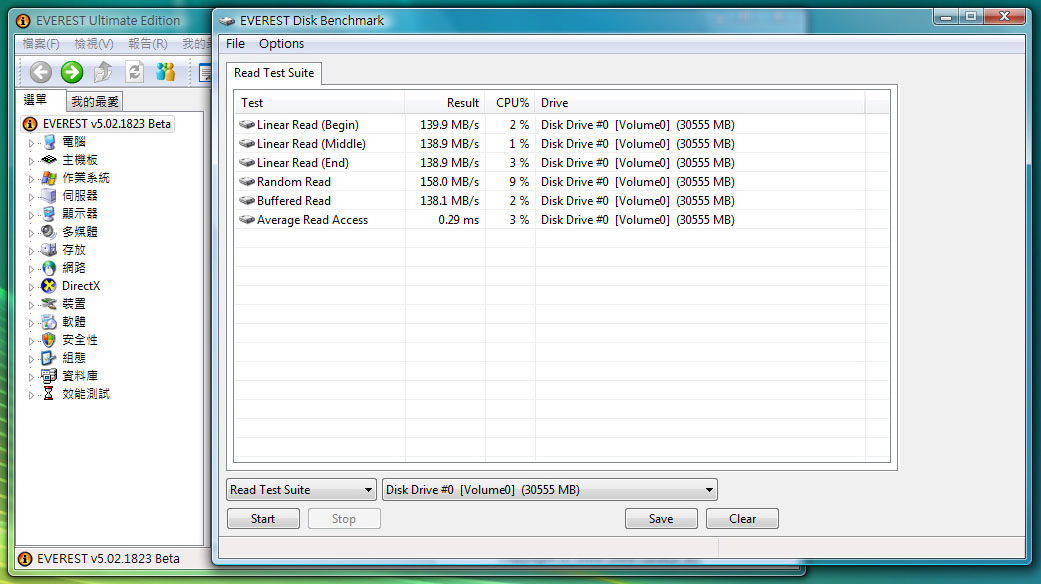1041x584 pixels.
Task: Click the 存放 storage icon
Action: tap(48, 250)
